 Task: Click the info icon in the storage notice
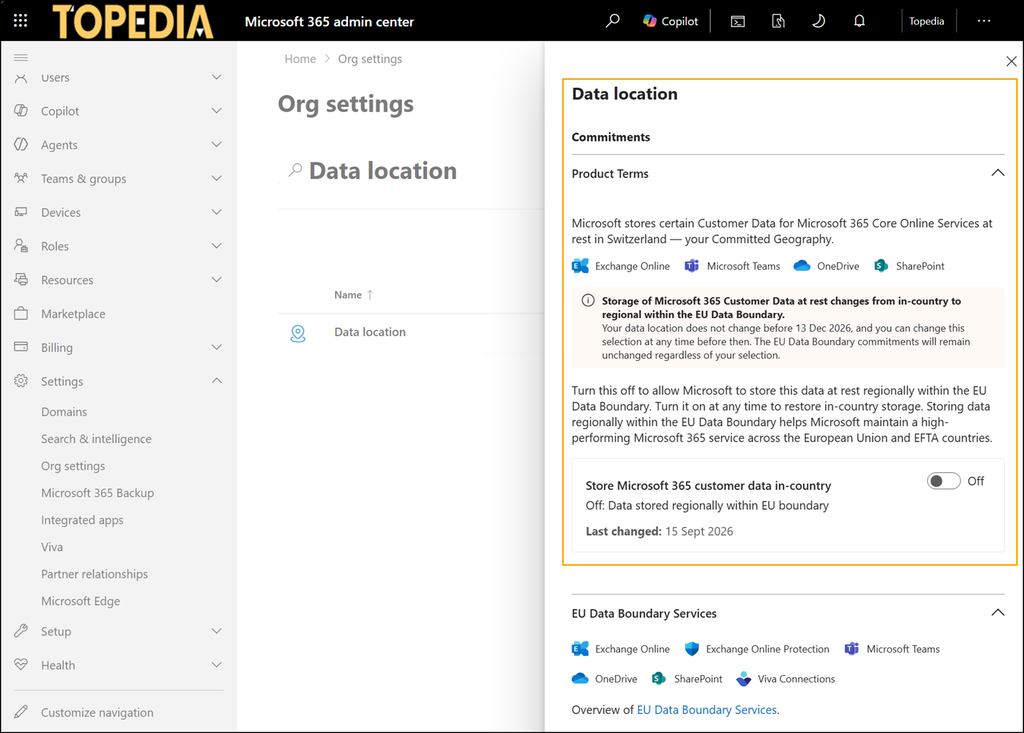point(588,301)
